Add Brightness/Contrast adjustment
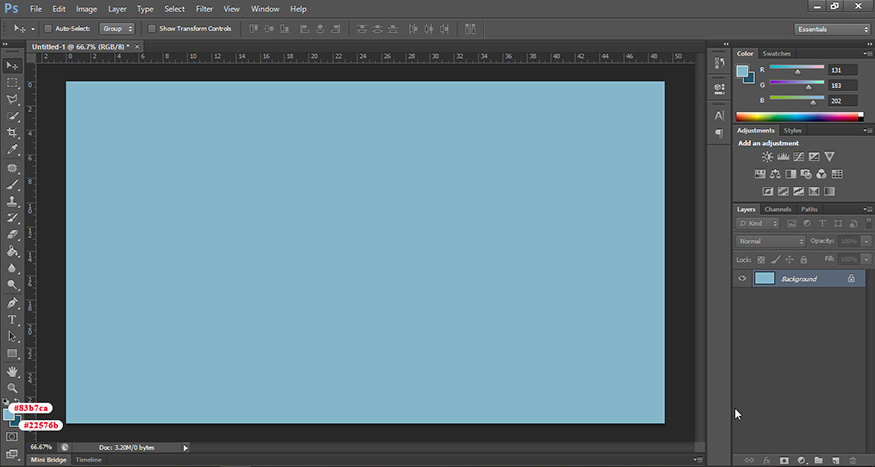 point(767,157)
